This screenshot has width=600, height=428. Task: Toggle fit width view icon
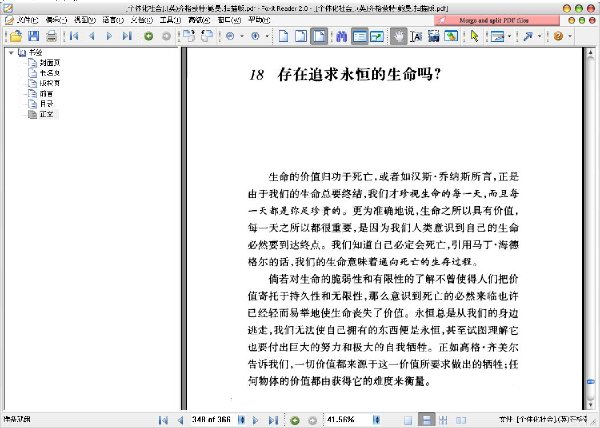click(x=319, y=36)
